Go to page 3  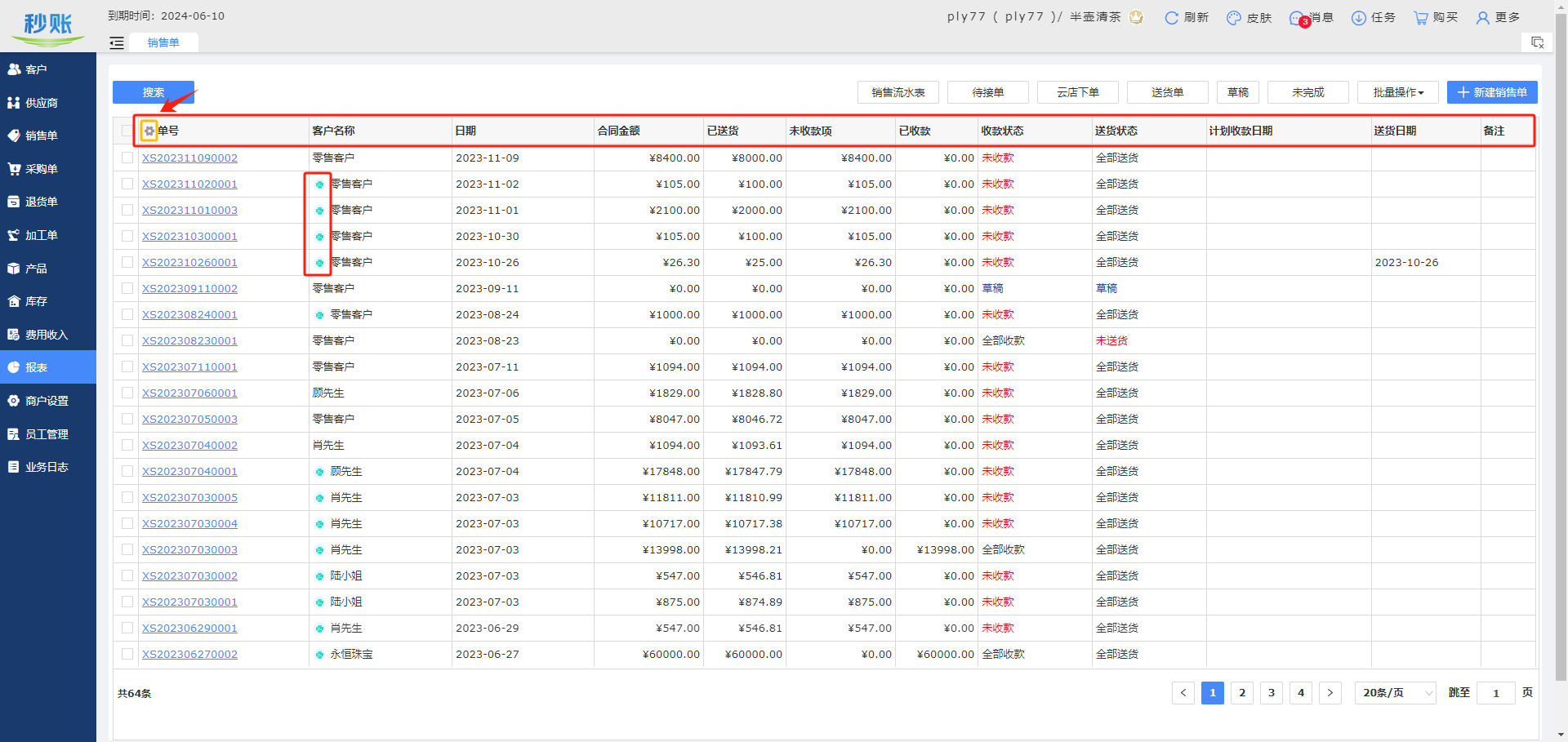point(1272,693)
